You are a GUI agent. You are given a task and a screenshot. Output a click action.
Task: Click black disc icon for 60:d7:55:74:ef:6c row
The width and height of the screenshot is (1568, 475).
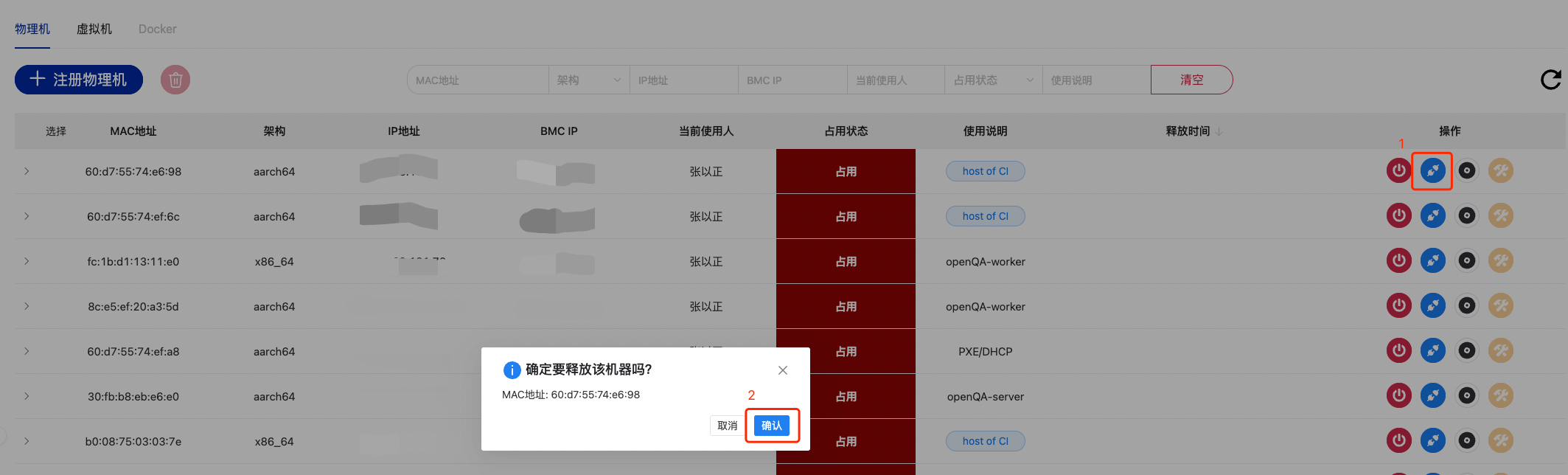point(1466,215)
